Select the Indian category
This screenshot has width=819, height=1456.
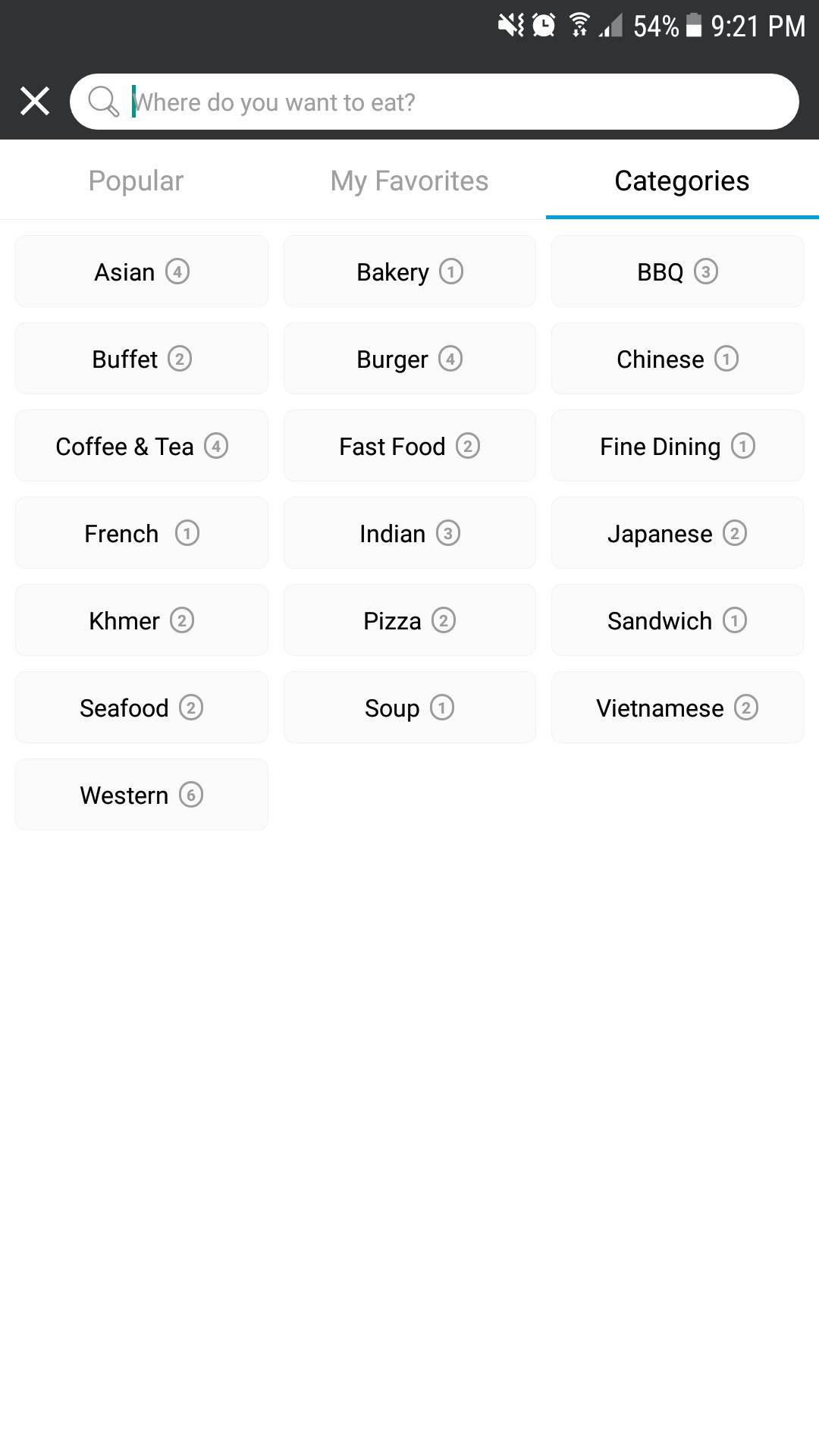point(409,533)
